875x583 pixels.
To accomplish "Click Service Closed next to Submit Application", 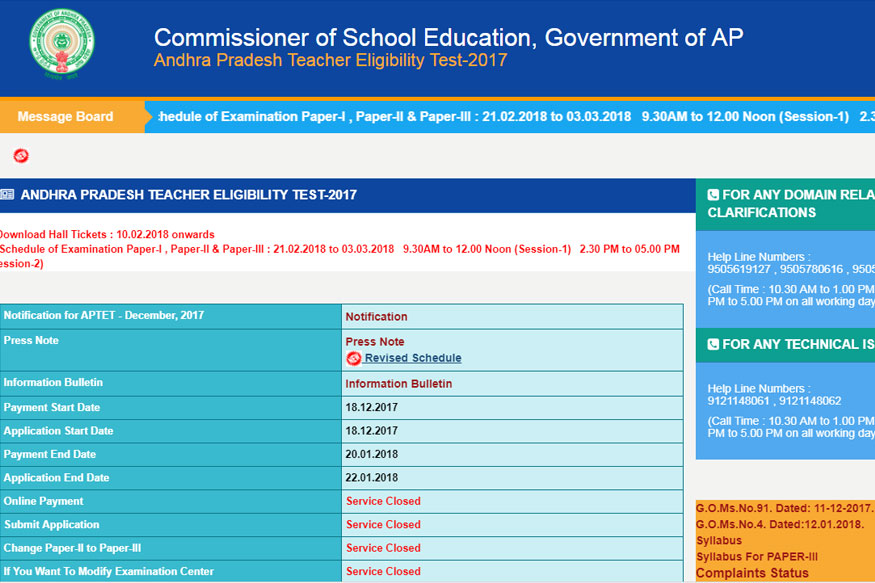I will (383, 524).
